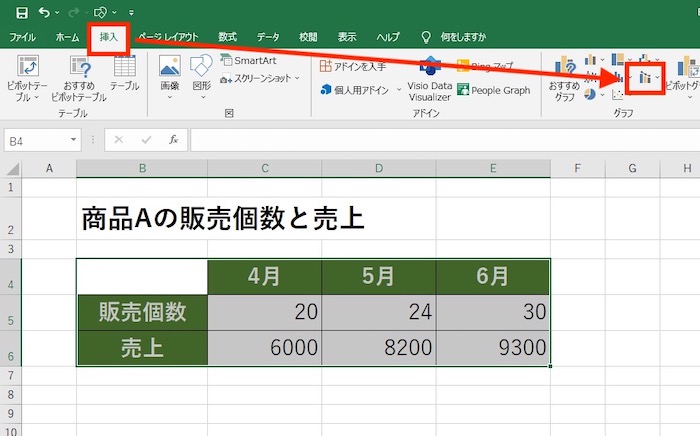Screen dimensions: 700x436
Task: Open the combo chart dropdown arrow
Action: click(x=658, y=78)
